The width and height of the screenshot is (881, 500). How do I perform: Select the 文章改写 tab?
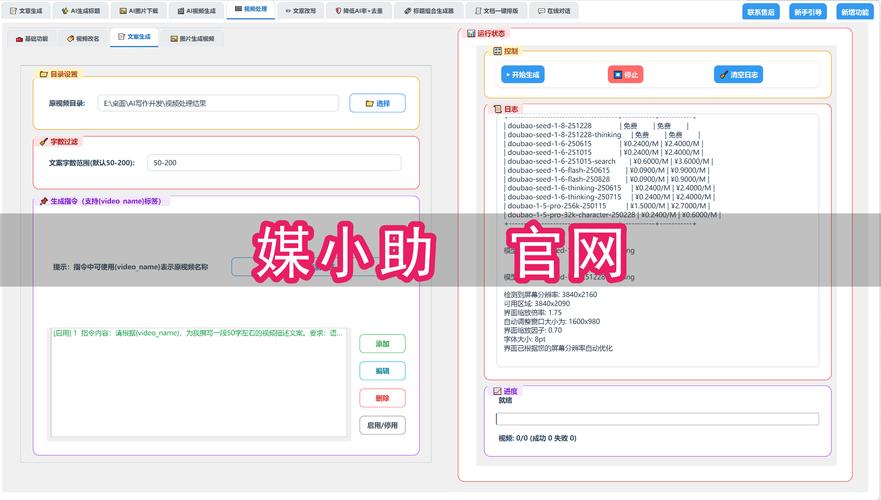pyautogui.click(x=301, y=10)
